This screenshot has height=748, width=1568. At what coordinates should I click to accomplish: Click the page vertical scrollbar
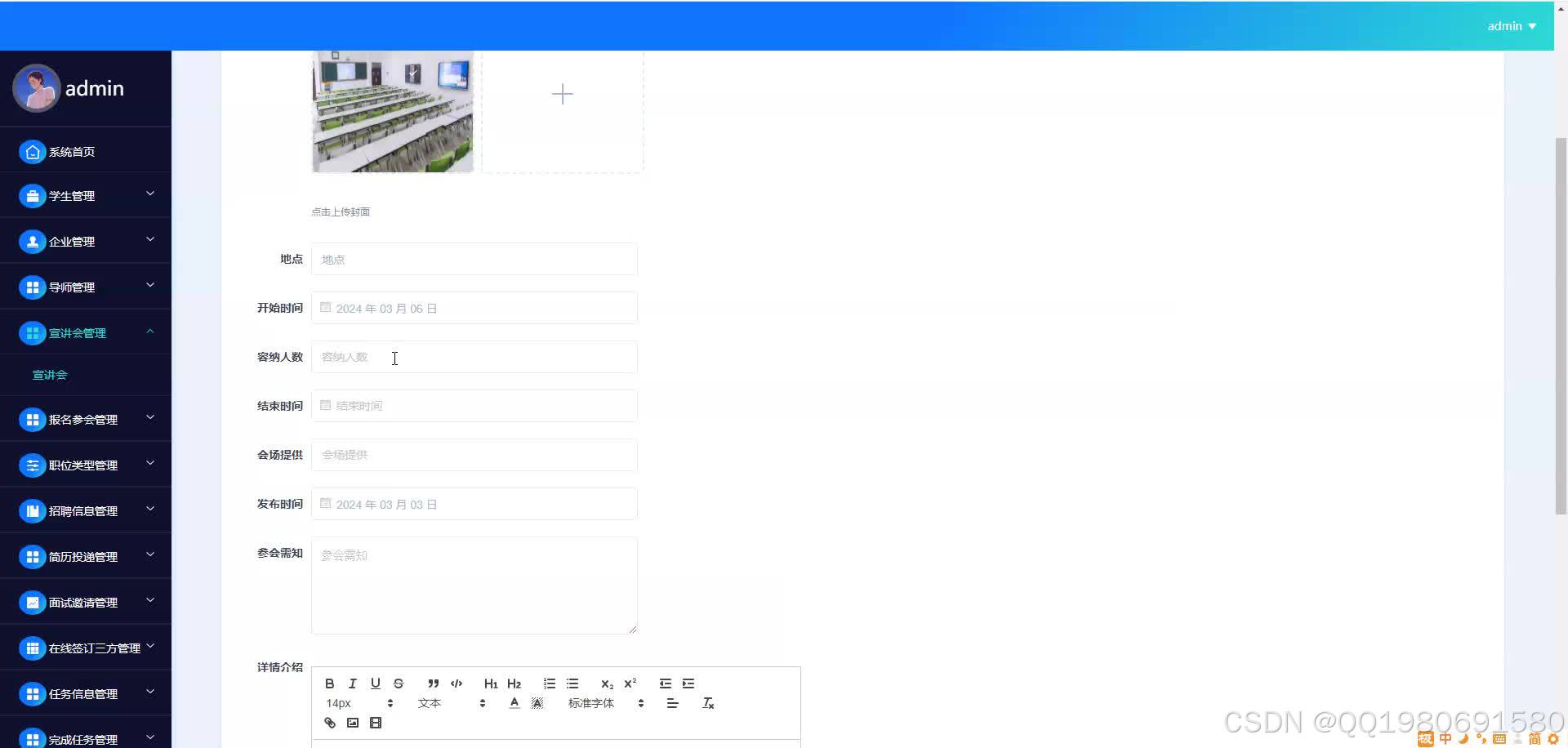click(1561, 327)
